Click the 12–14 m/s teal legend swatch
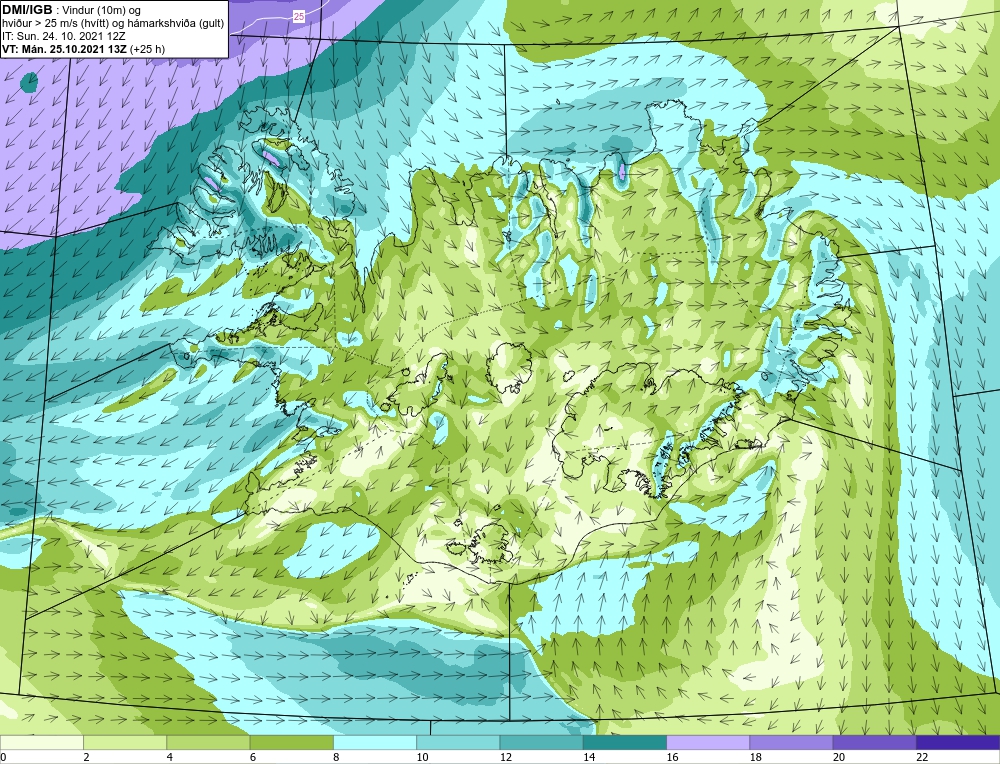 pyautogui.click(x=541, y=743)
